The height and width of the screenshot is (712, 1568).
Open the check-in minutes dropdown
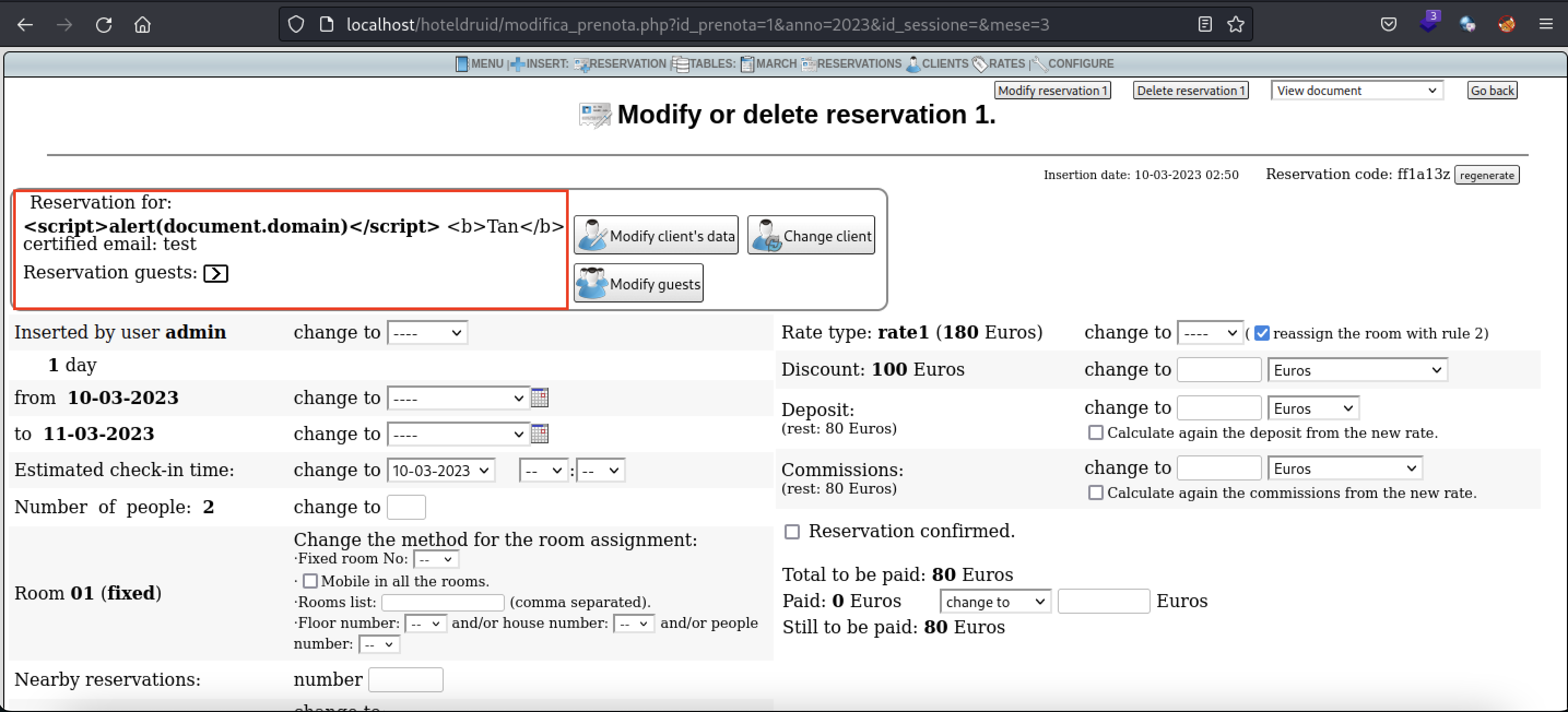[600, 471]
